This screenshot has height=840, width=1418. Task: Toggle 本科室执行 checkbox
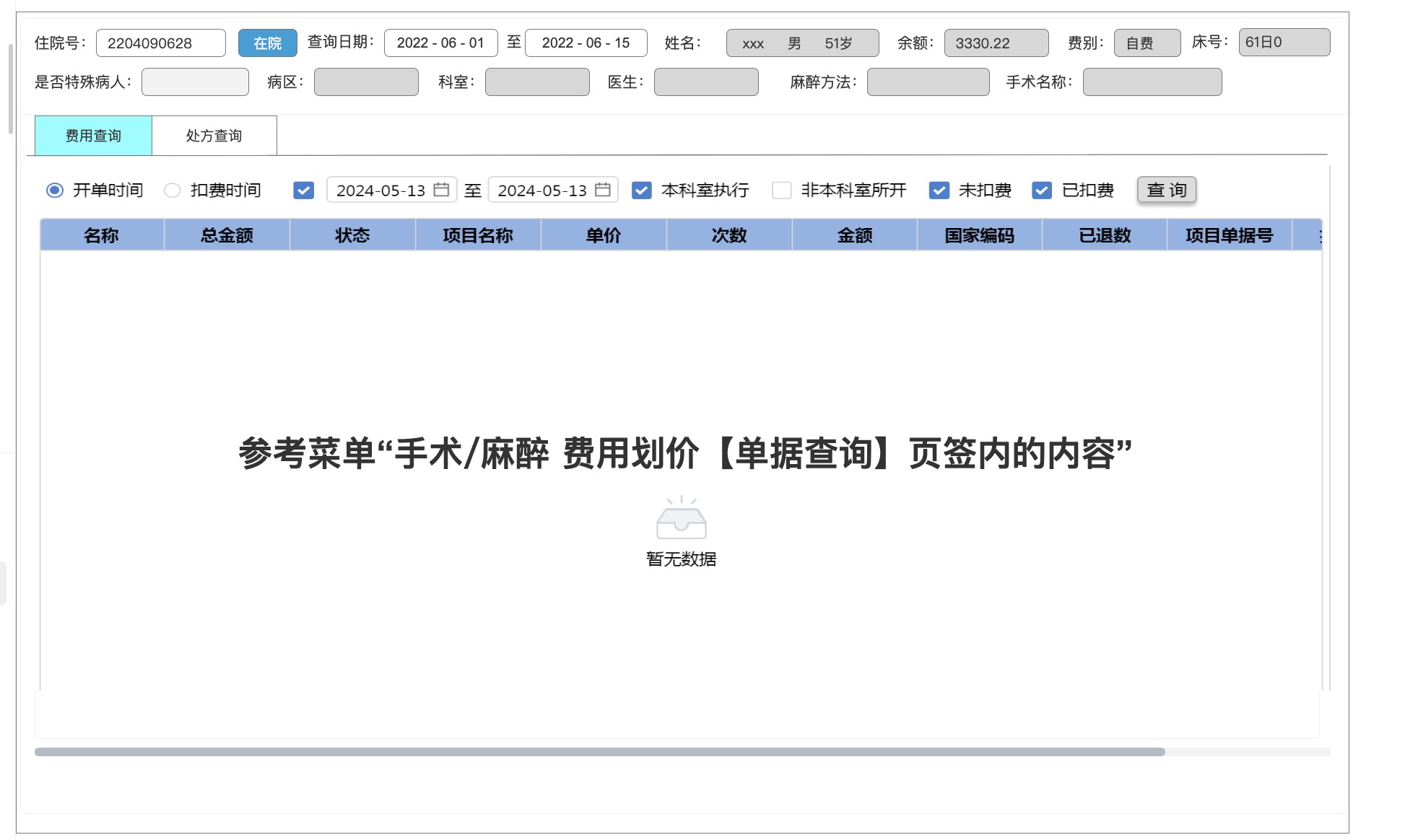coord(641,191)
